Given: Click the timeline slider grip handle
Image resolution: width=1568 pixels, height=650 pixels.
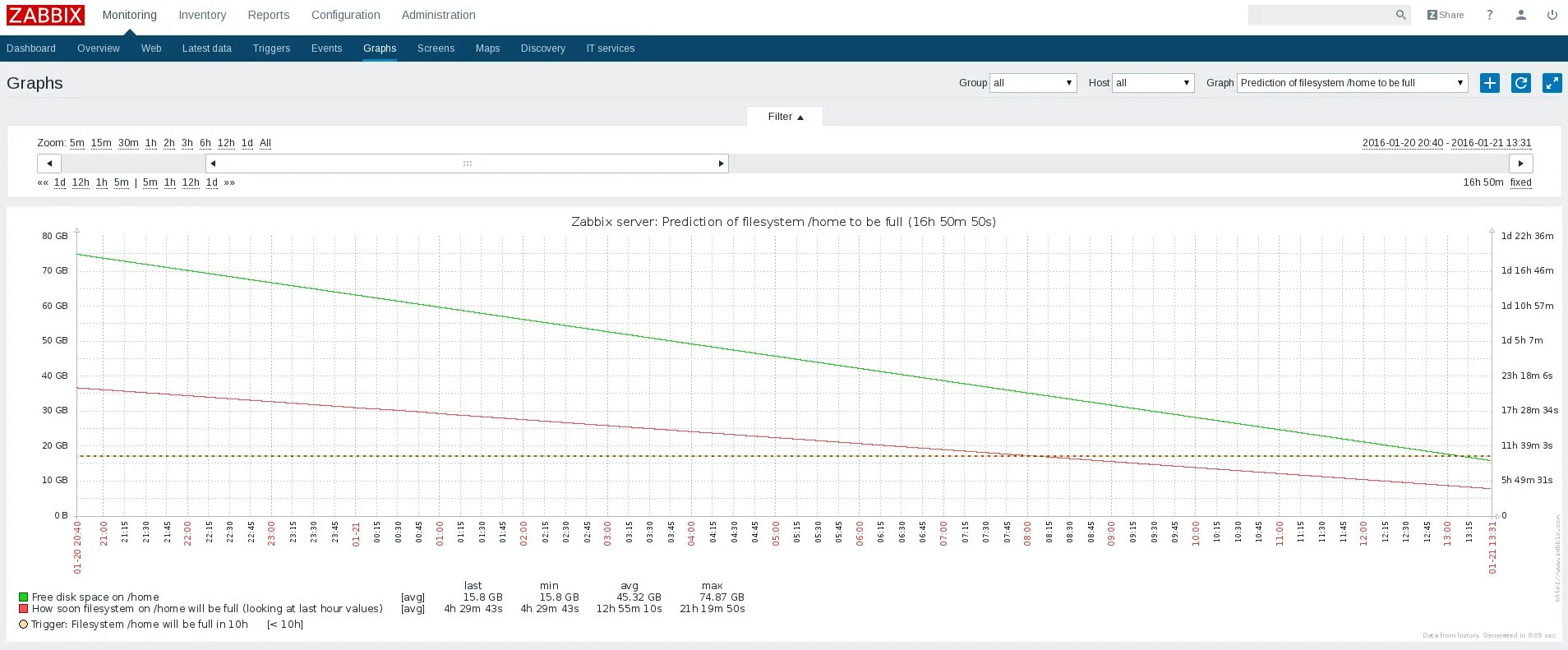Looking at the screenshot, I should tap(468, 164).
